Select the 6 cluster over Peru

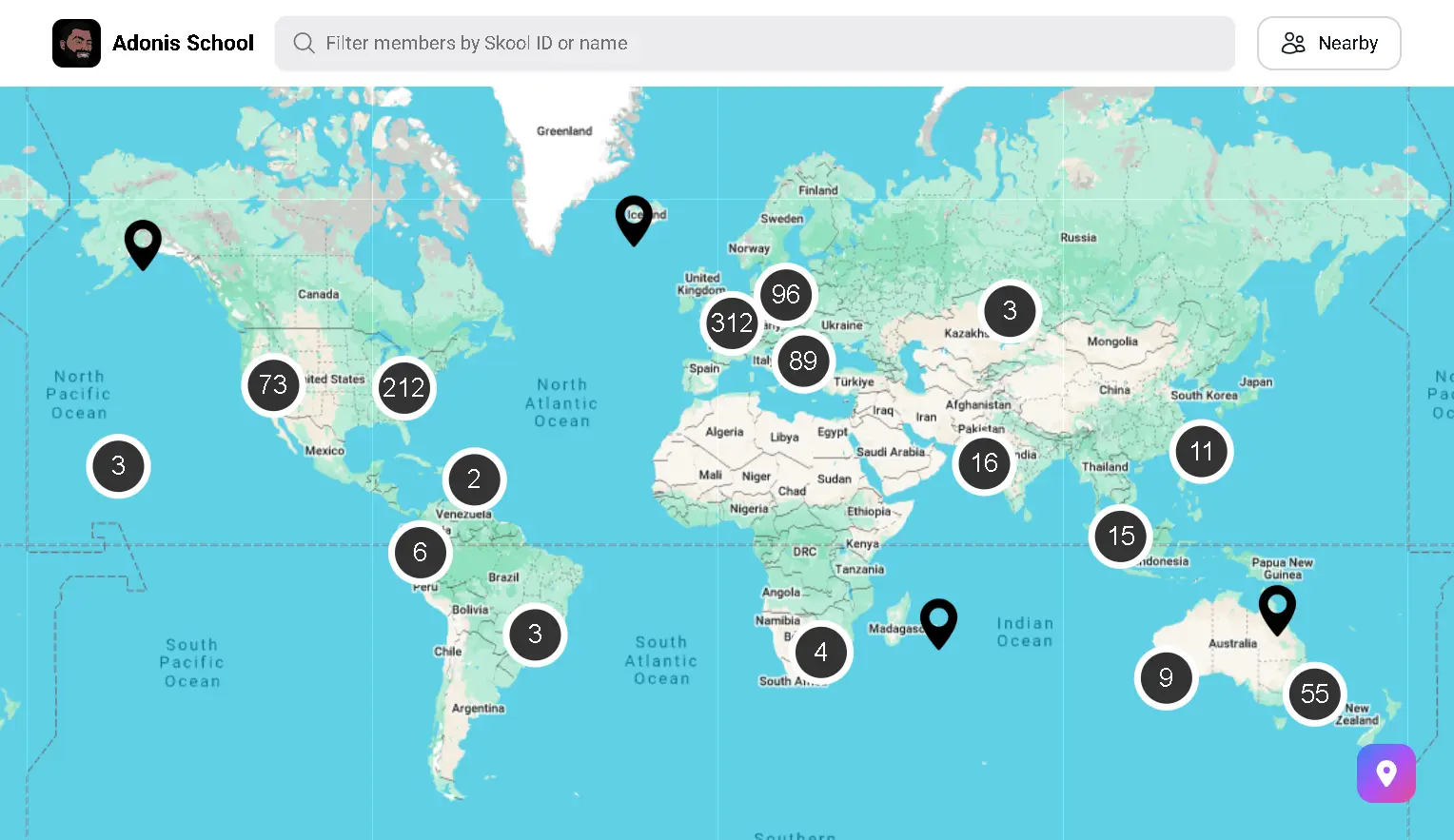click(x=420, y=552)
